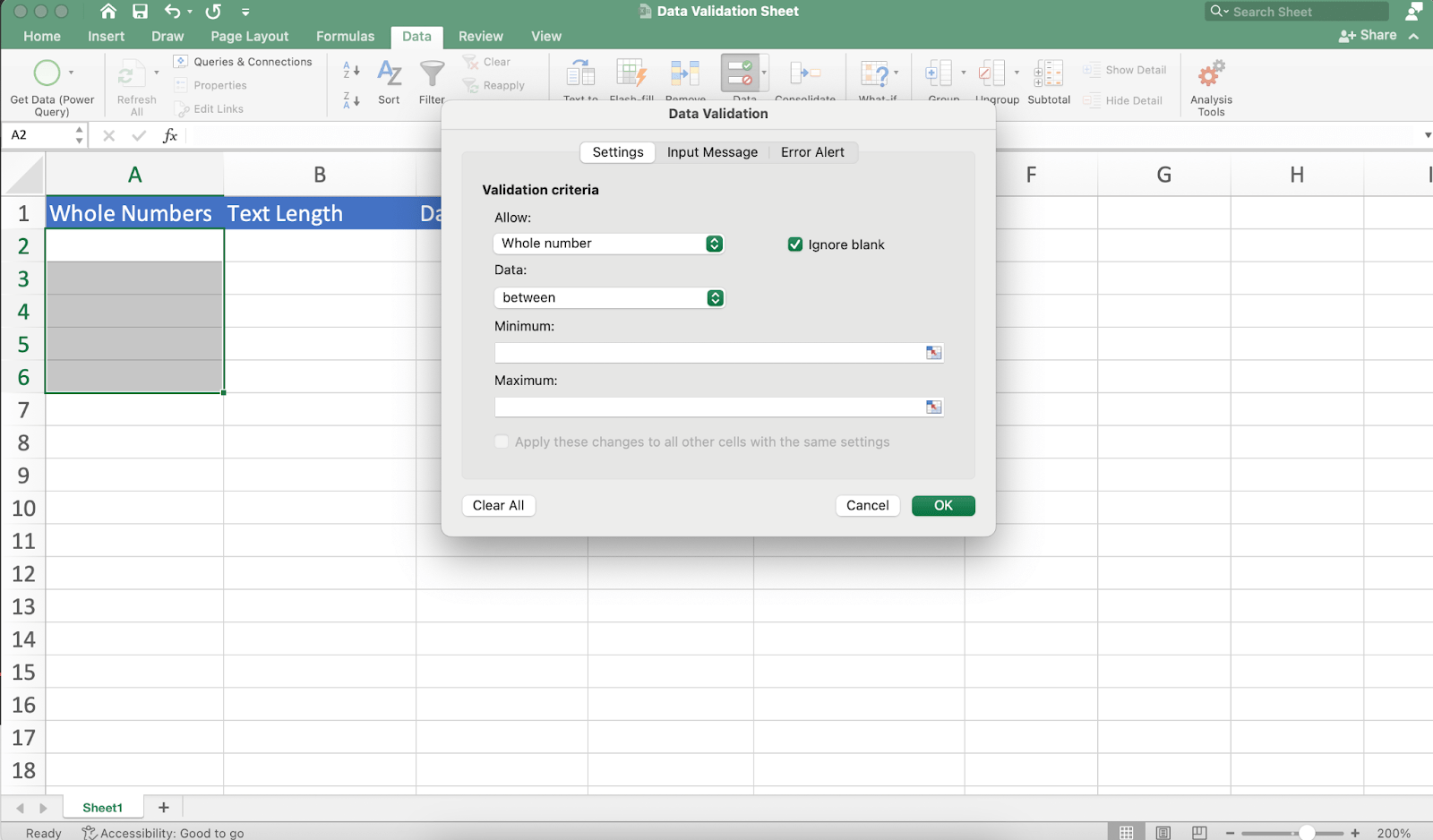Click the Remove Duplicates icon
This screenshot has width=1433, height=840.
685,73
